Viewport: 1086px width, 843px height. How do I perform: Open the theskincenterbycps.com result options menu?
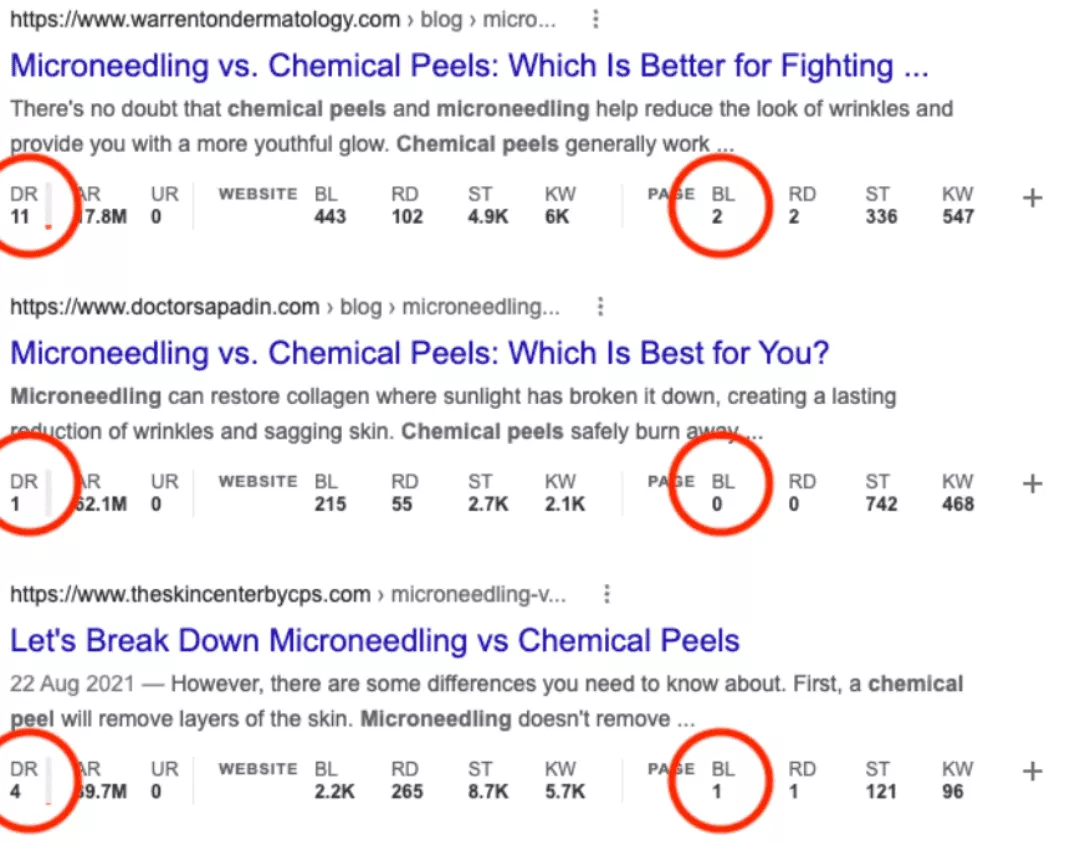pos(606,595)
